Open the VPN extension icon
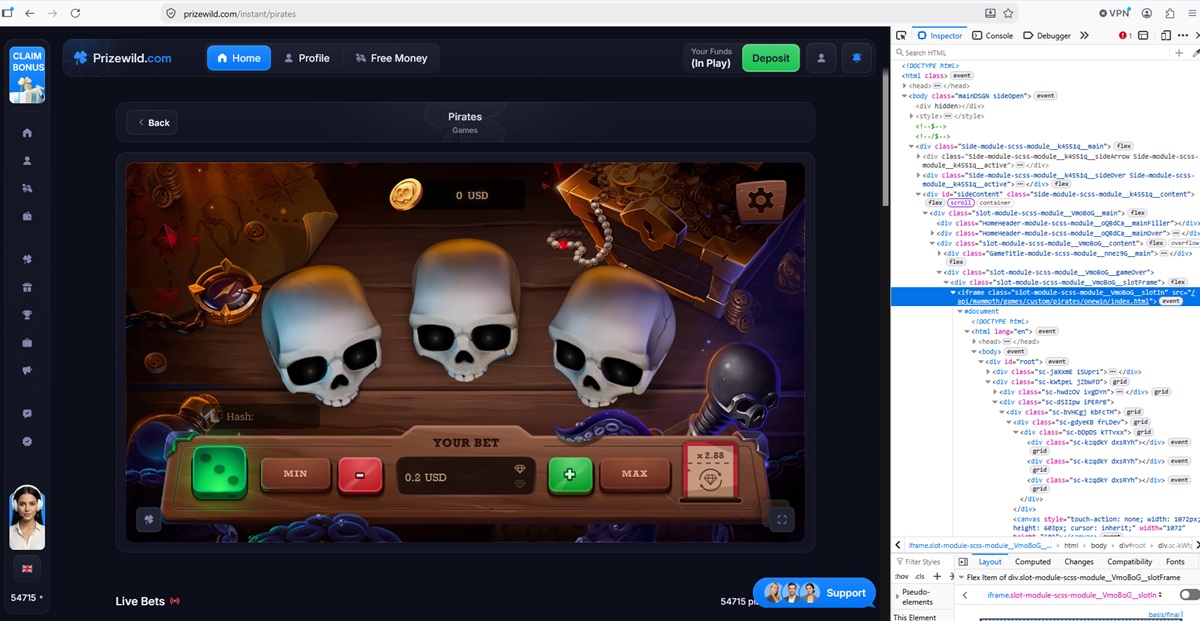This screenshot has width=1200, height=621. pos(1113,13)
